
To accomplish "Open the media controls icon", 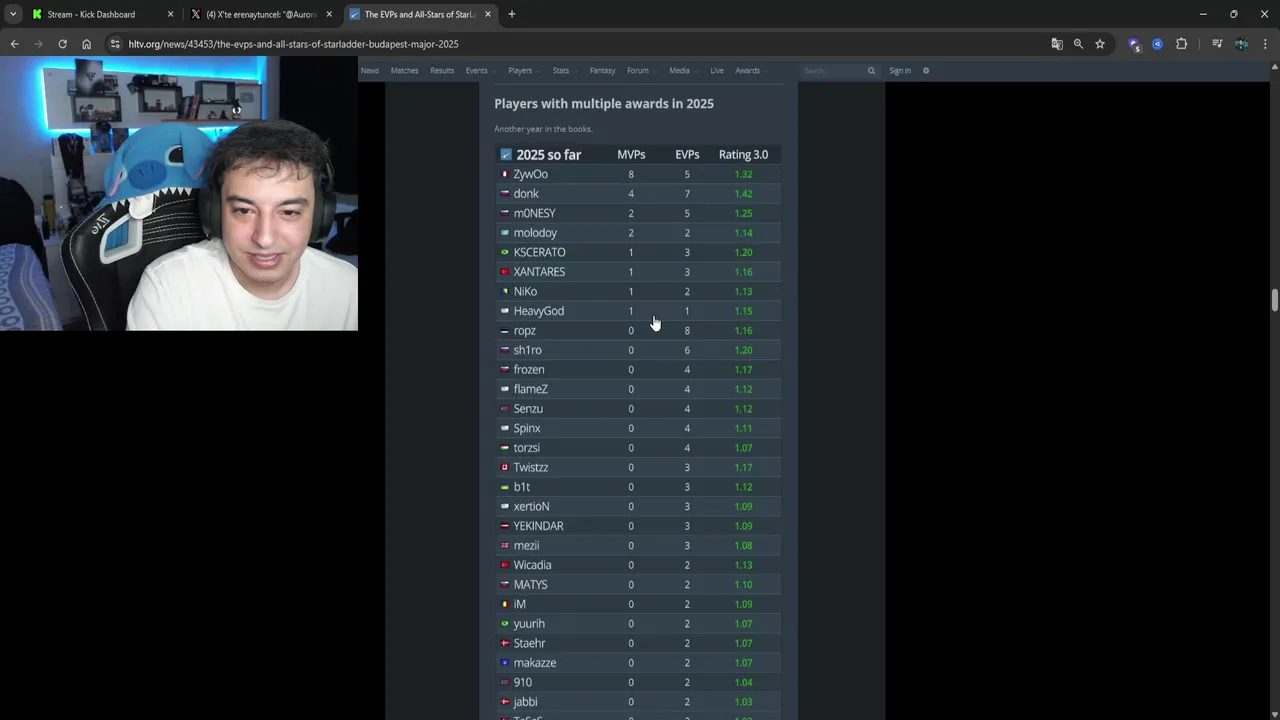I will point(1217,44).
